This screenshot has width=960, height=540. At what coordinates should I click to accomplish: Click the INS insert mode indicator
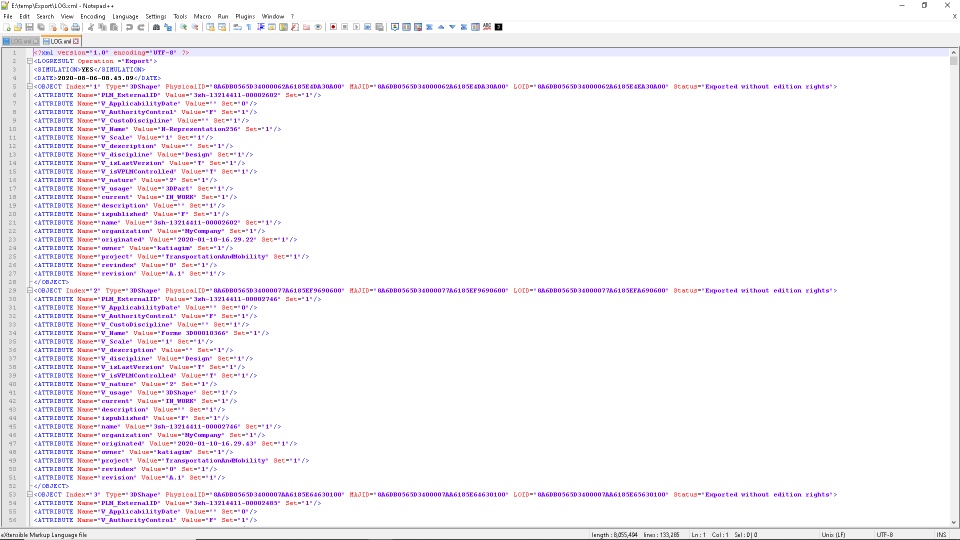(x=941, y=534)
